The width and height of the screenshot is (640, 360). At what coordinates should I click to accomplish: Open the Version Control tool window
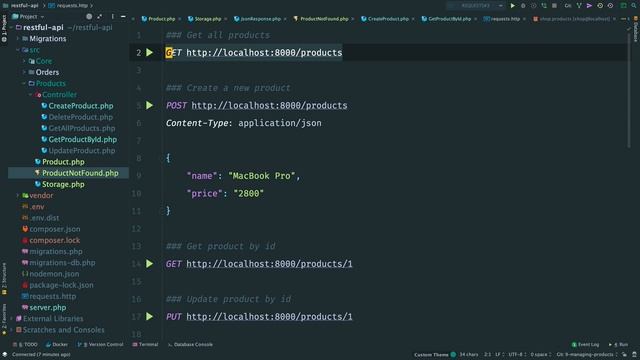click(x=100, y=344)
